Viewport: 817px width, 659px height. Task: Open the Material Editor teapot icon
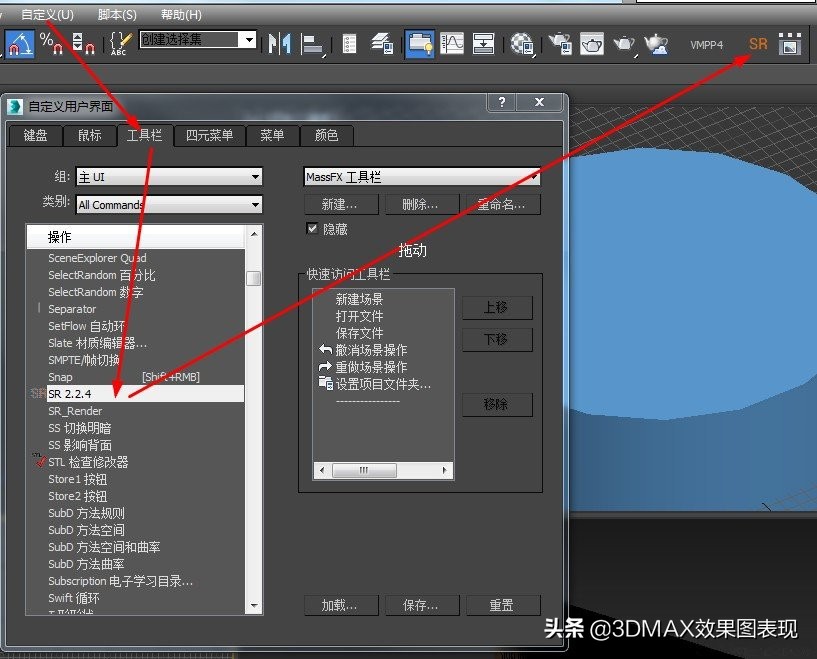pyautogui.click(x=523, y=44)
